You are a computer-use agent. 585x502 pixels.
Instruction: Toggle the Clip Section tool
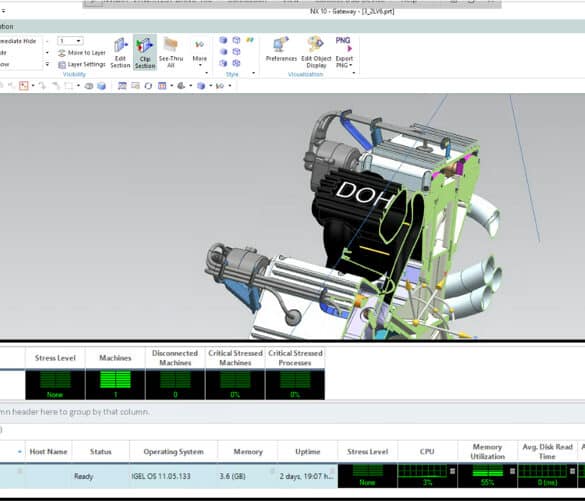(x=145, y=53)
